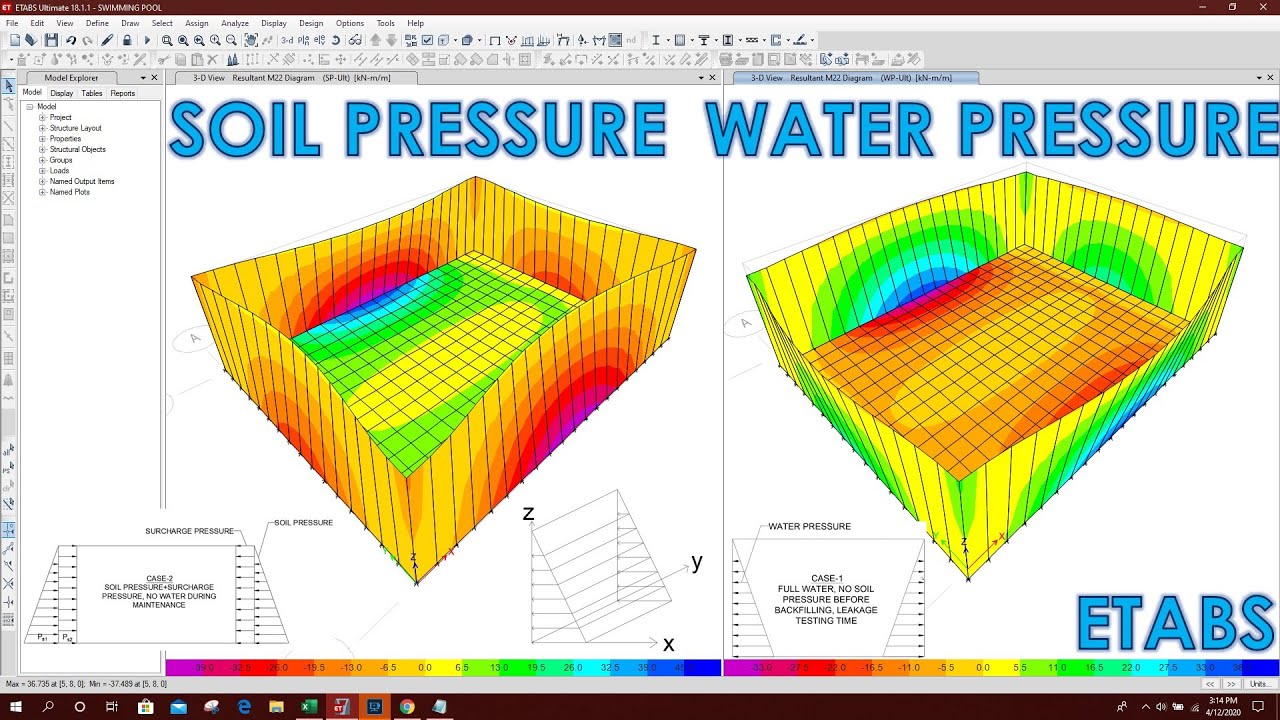The image size is (1280, 720).
Task: Expand the Structure Layout node
Action: click(43, 128)
